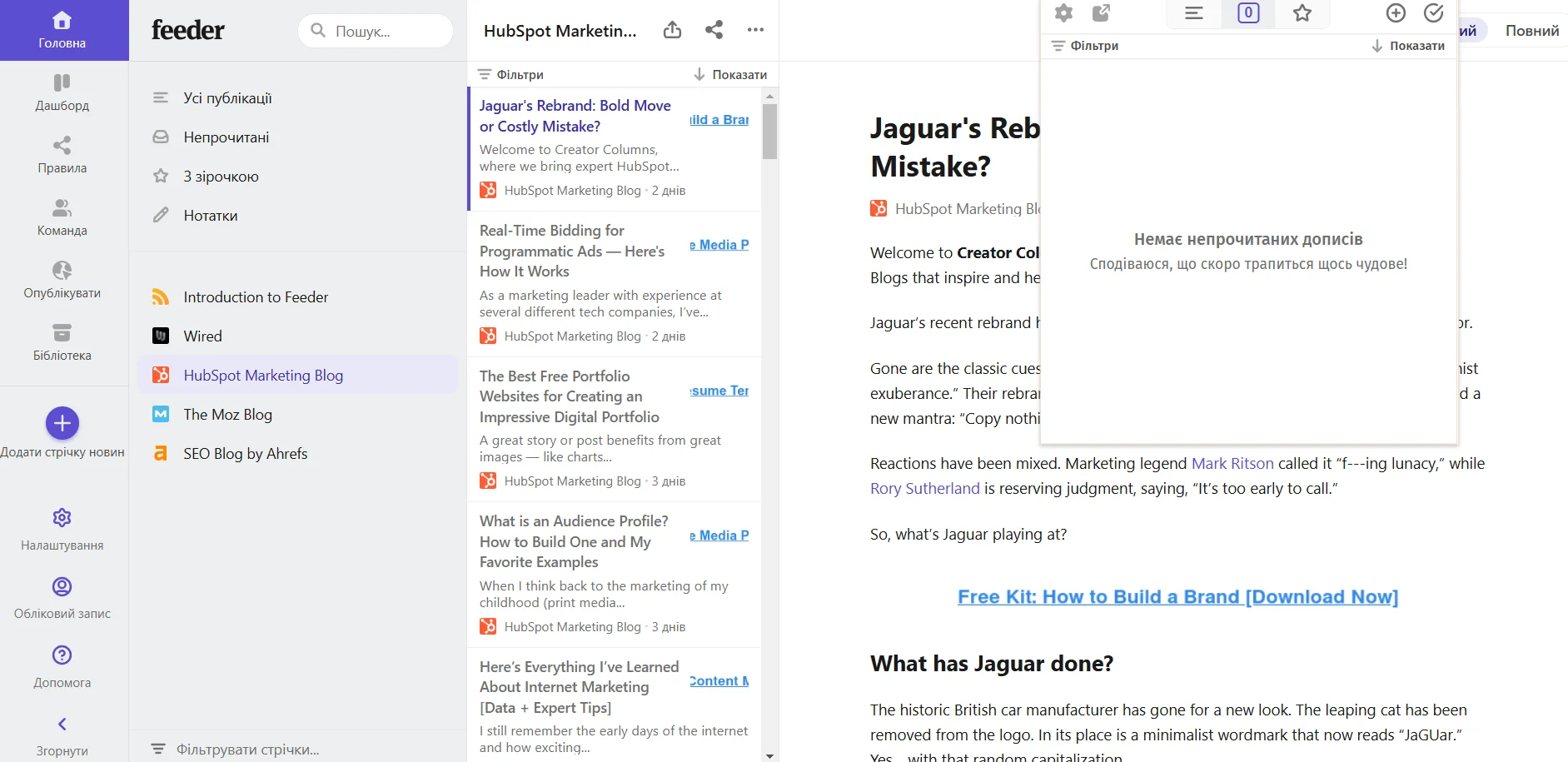Open Jaguar's Rebrand post in list
Viewport: 1568px width, 762px height.
pos(615,148)
